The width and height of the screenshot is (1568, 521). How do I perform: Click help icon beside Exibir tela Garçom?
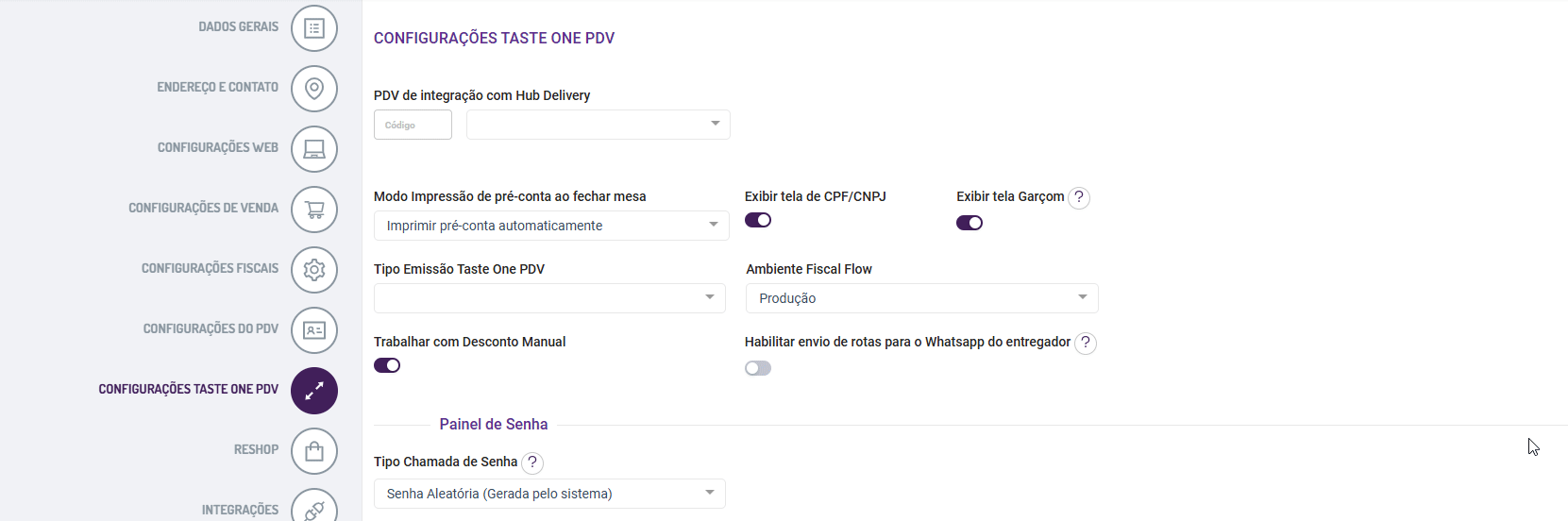tap(1079, 197)
